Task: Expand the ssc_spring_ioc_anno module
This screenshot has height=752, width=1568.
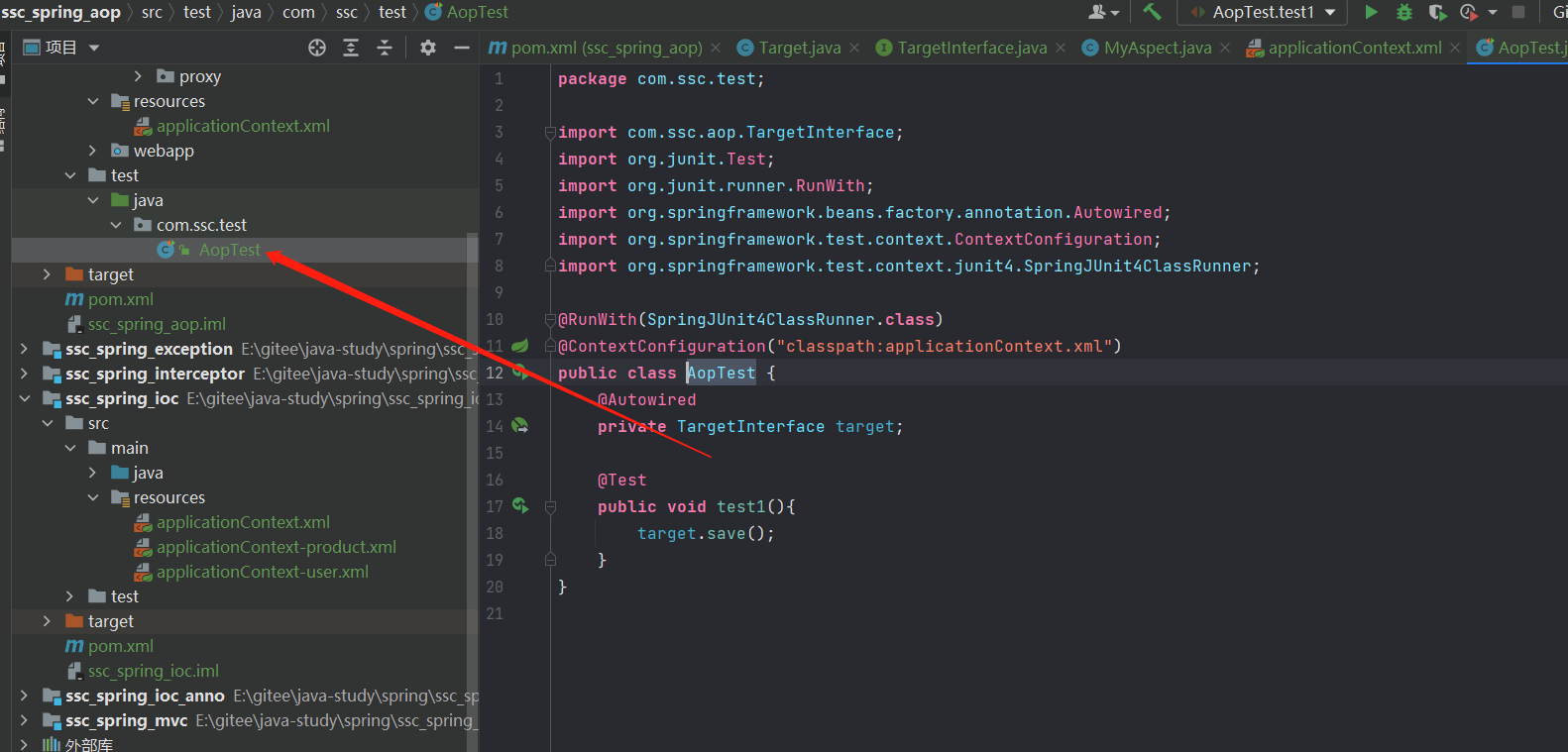Action: click(24, 696)
